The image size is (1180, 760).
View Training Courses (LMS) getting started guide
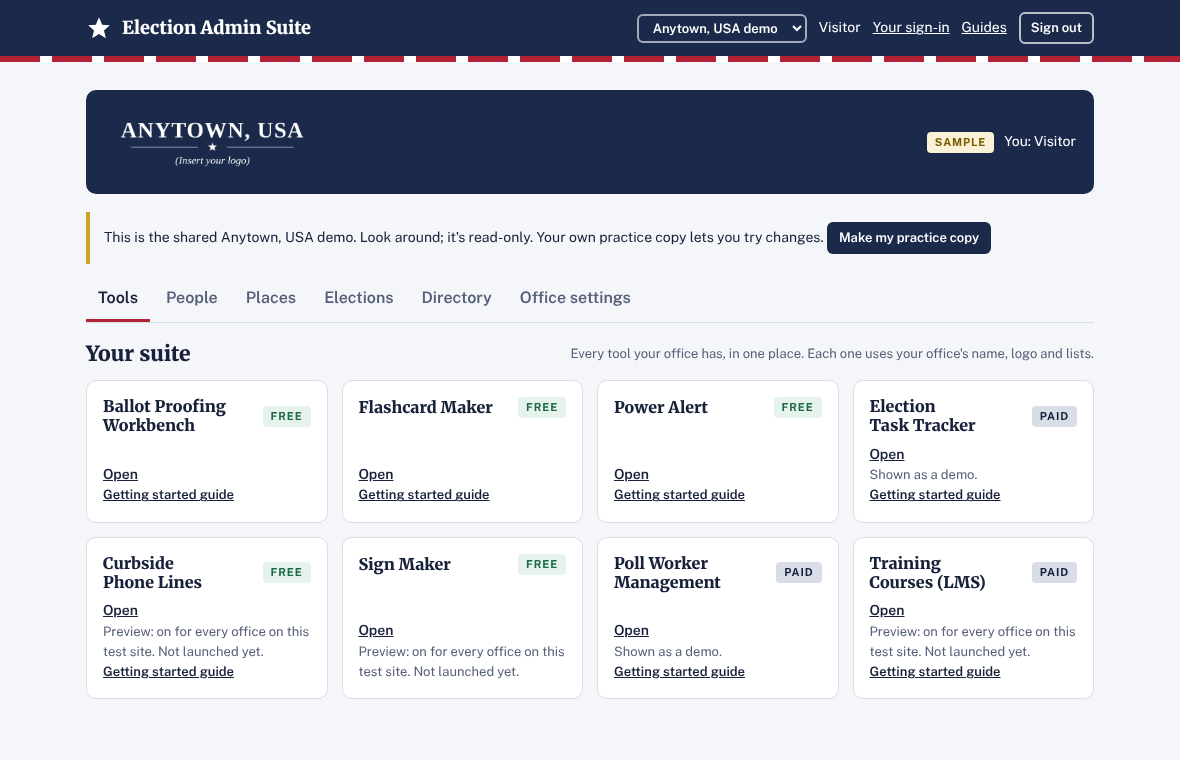click(935, 671)
